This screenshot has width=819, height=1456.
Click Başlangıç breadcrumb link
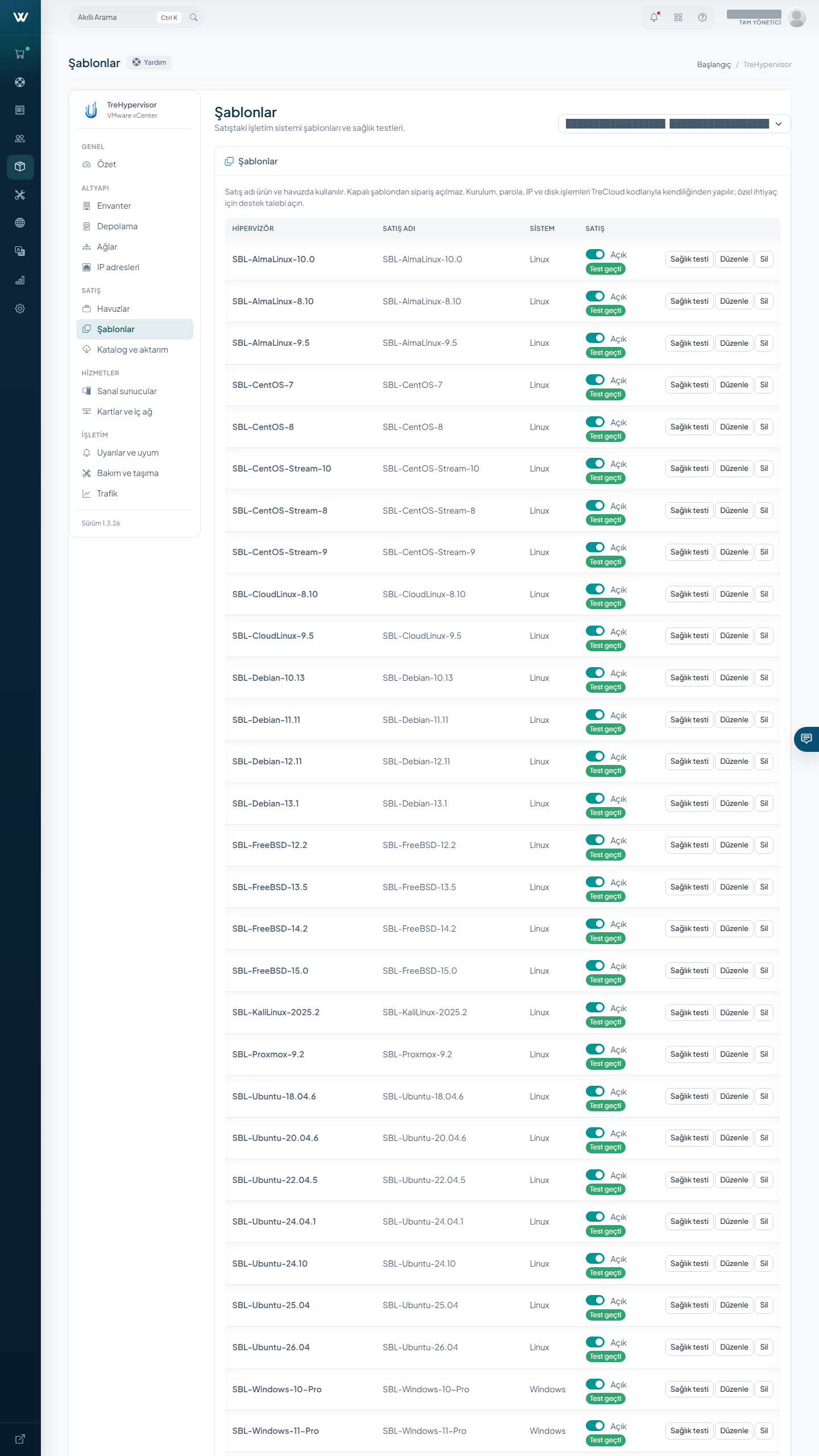(714, 65)
